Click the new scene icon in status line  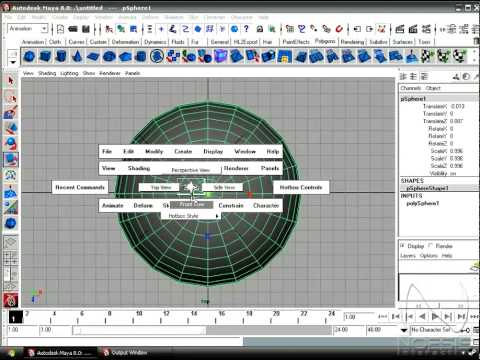point(60,29)
